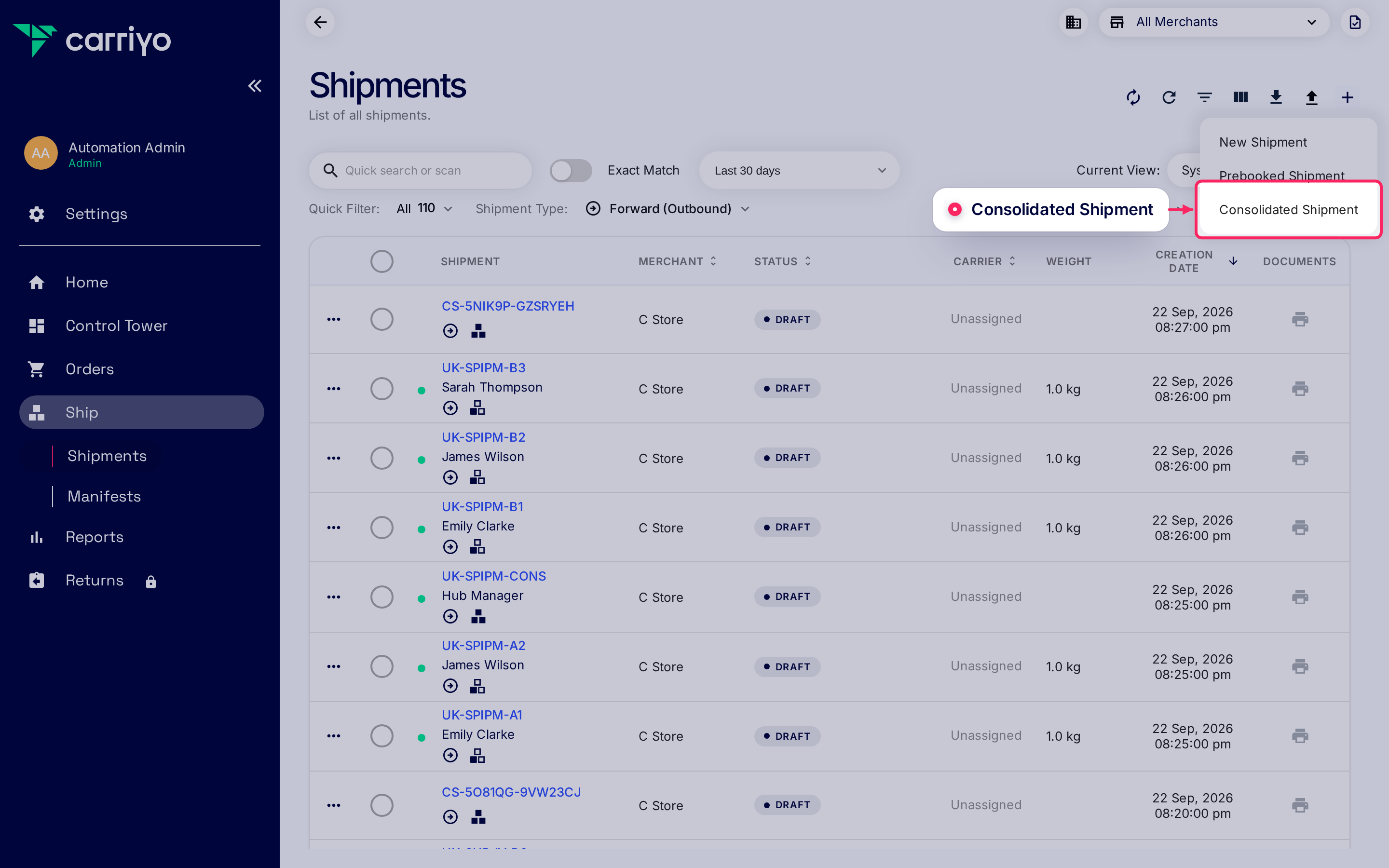This screenshot has height=868, width=1389.
Task: Sort table by Status column
Action: [x=782, y=261]
